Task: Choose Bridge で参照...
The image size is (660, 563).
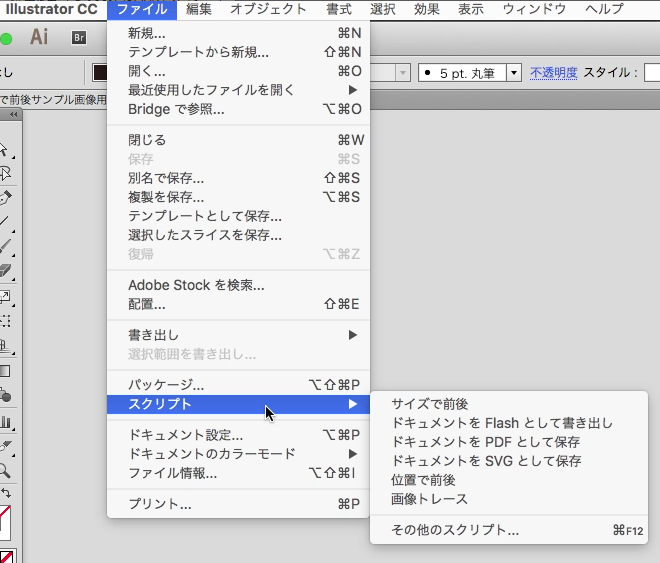Action: tap(238, 109)
